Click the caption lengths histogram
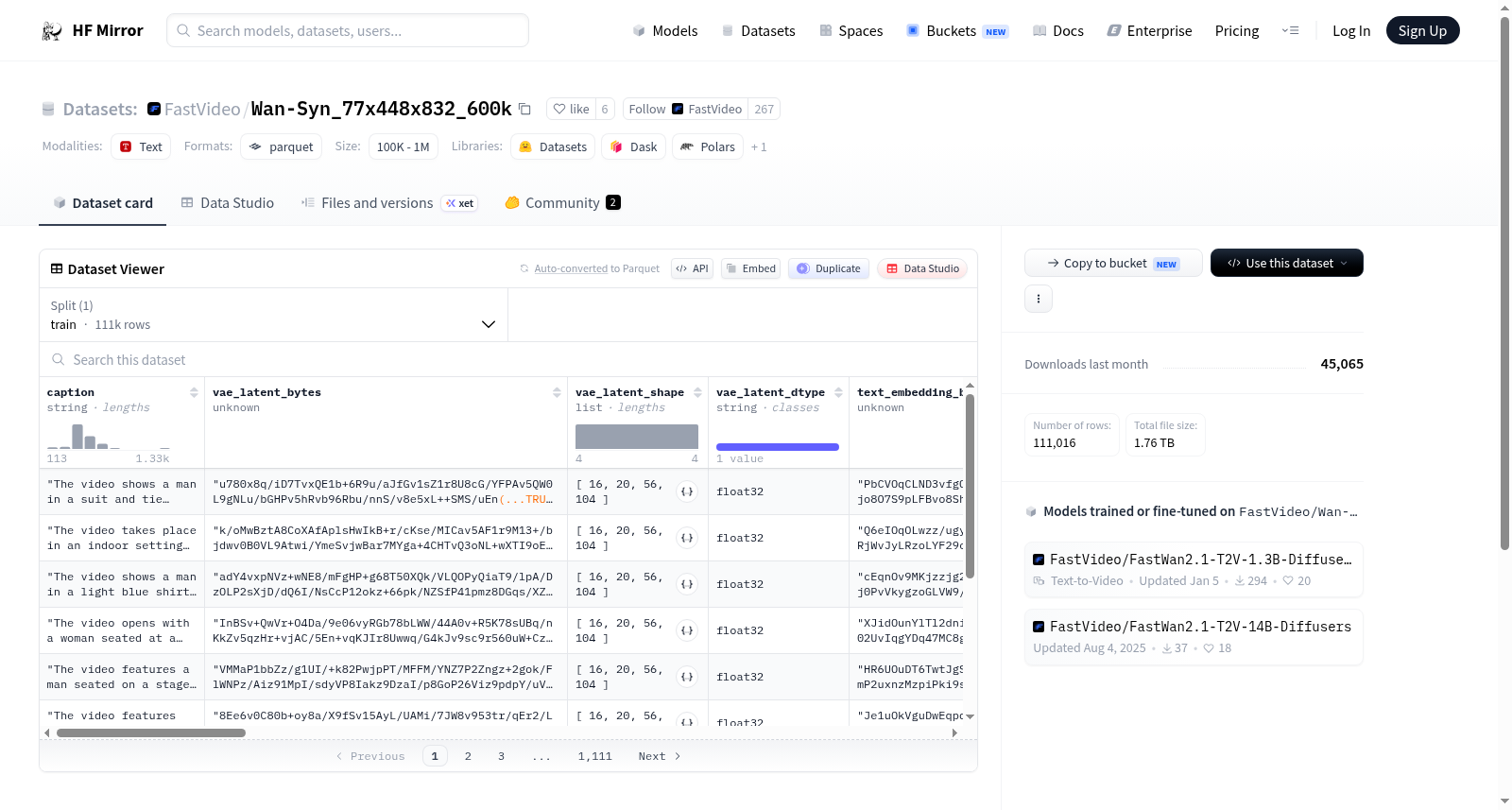 click(109, 436)
